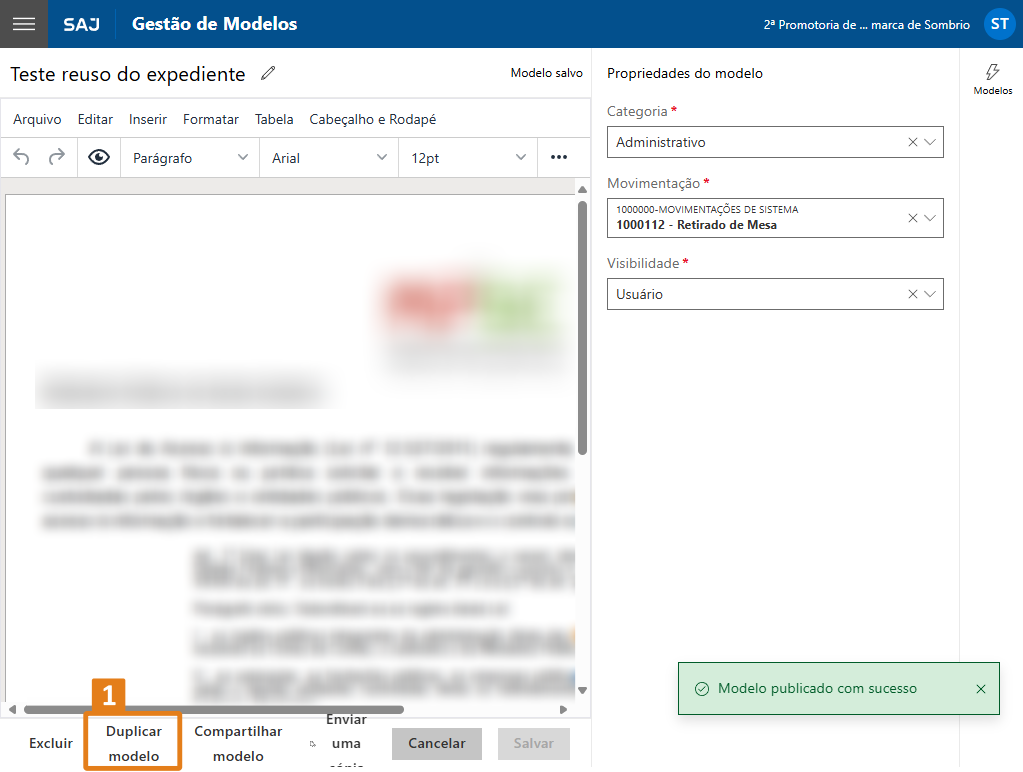Screen dimensions: 1023x772
Task: Open the Arquivo menu
Action: (x=37, y=119)
